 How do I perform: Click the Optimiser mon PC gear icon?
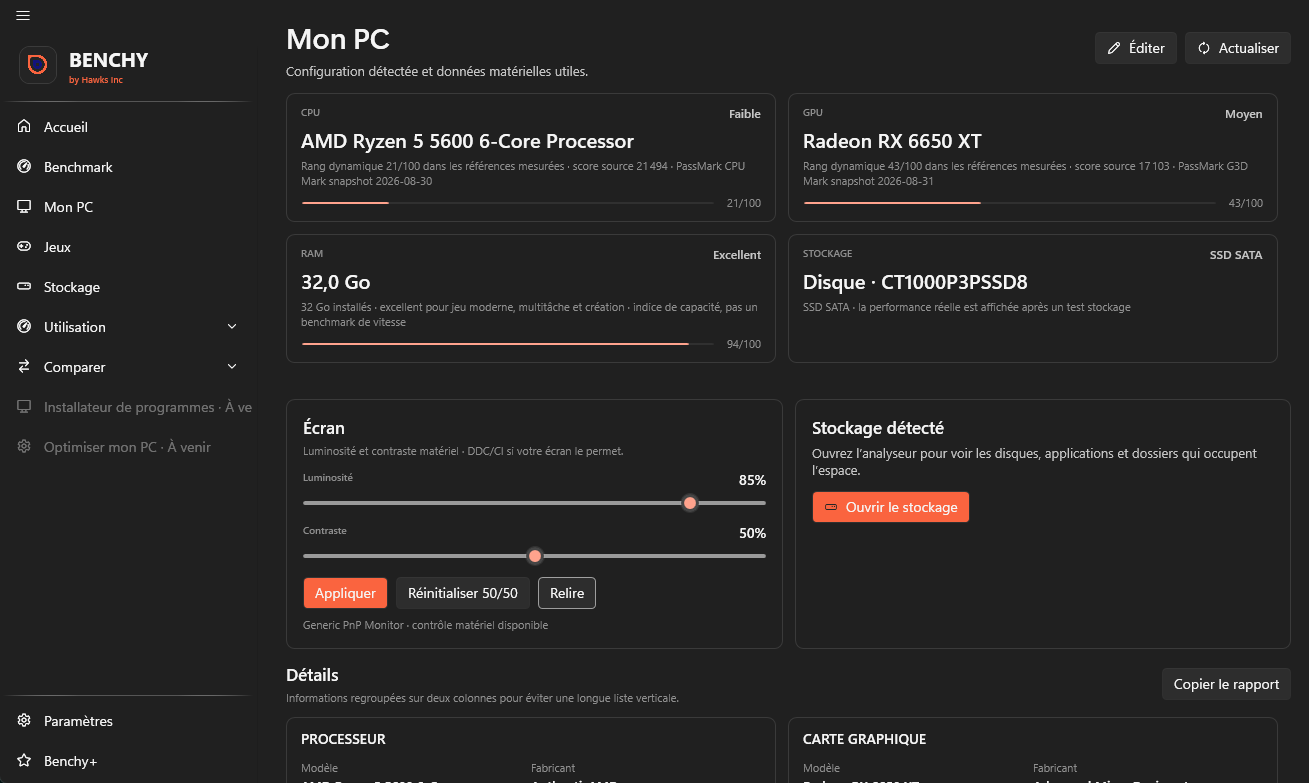[x=24, y=447]
